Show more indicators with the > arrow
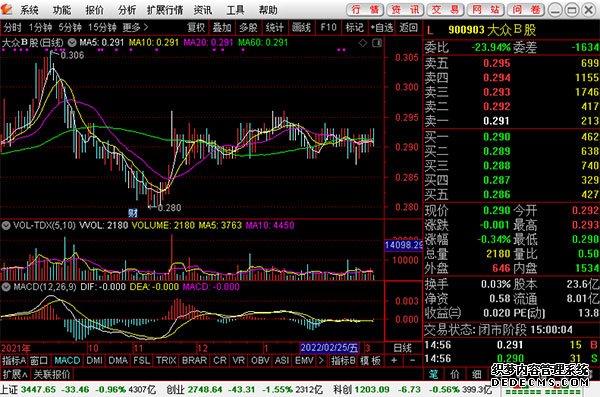This screenshot has height=397, width=600. (x=321, y=360)
